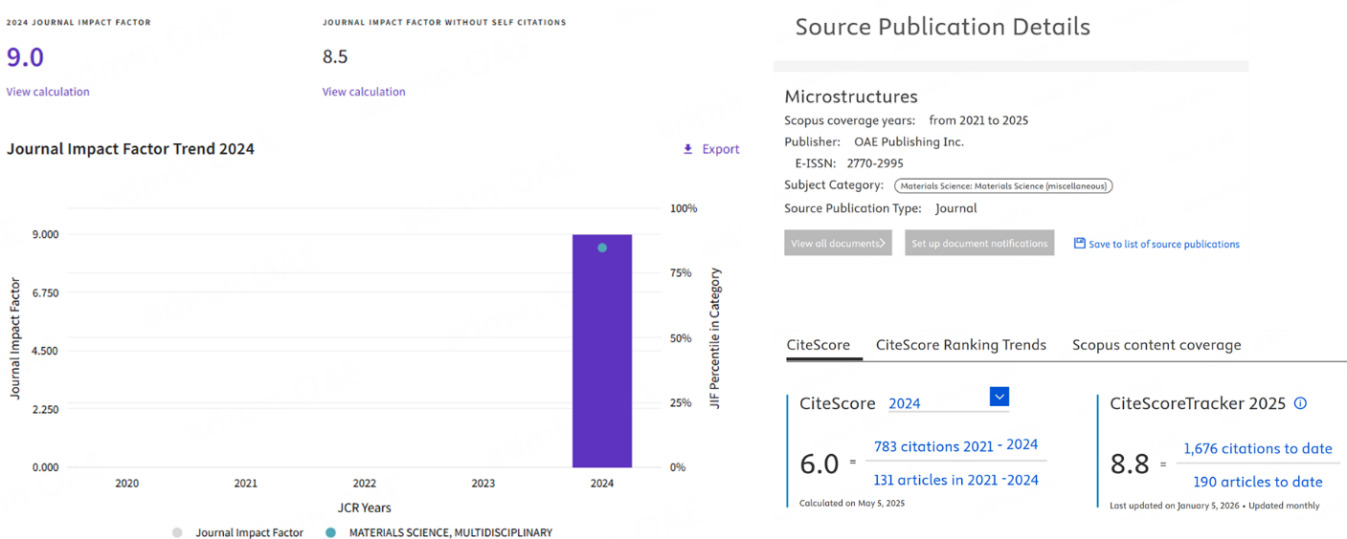This screenshot has width=1347, height=539.
Task: Click the save to list bookmark icon
Action: pos(1079,243)
